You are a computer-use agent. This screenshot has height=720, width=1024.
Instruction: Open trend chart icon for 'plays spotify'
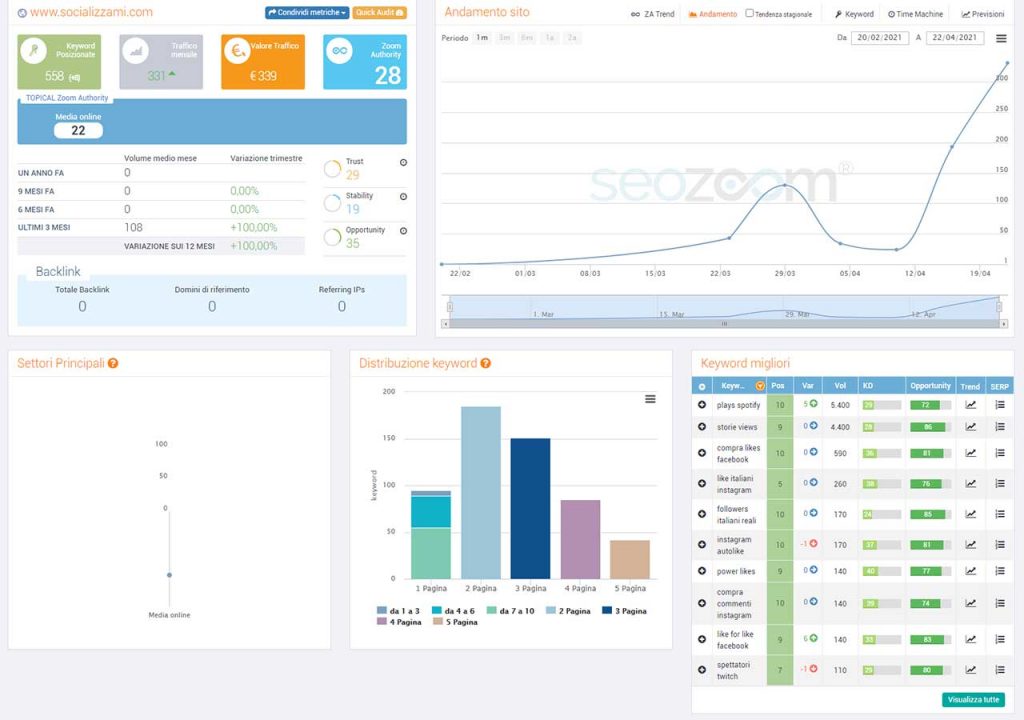[x=971, y=405]
